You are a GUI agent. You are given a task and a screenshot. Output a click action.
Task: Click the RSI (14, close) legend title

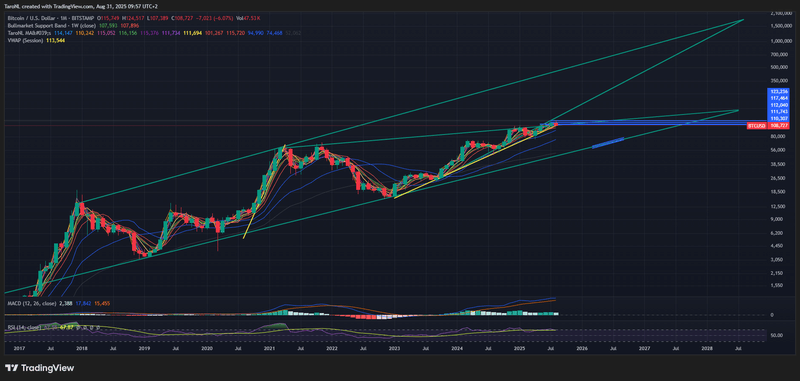click(x=24, y=328)
